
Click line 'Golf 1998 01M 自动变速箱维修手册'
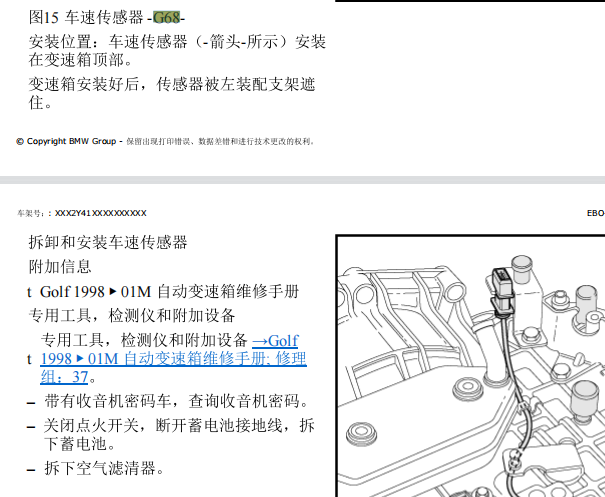[x=169, y=292]
